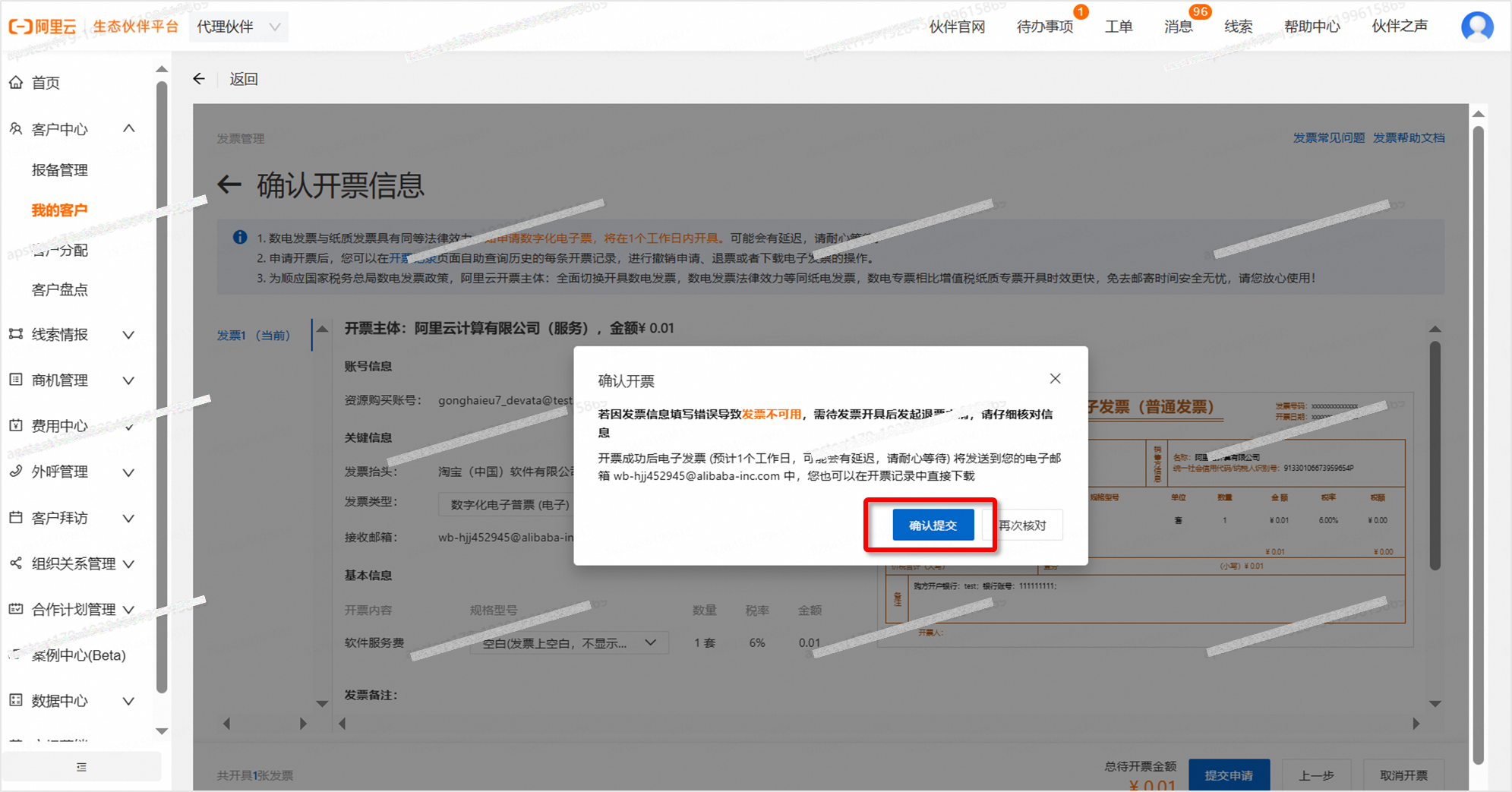Click the invoice preview scroll-up arrow

click(x=1435, y=329)
